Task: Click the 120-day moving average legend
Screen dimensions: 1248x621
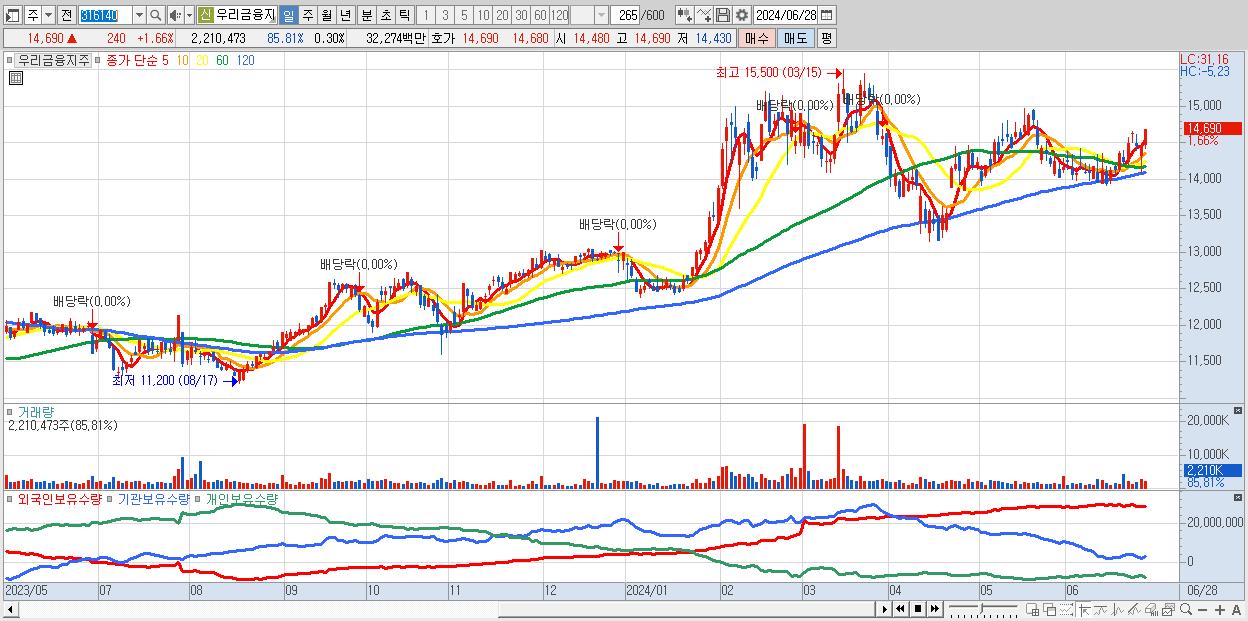Action: (245, 60)
